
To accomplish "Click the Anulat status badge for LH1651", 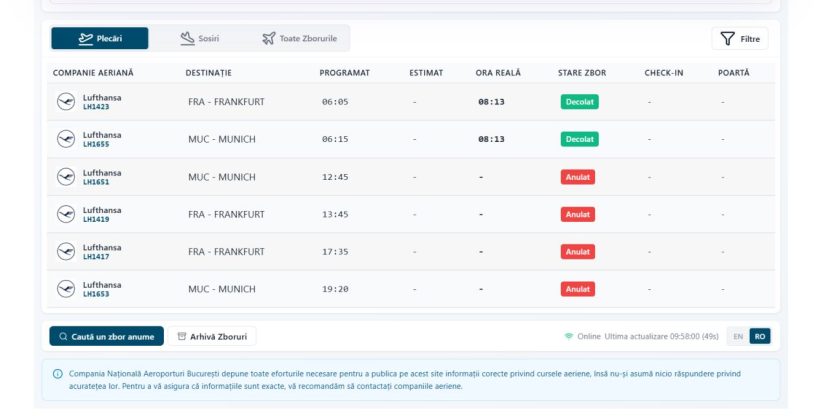I will tap(577, 177).
